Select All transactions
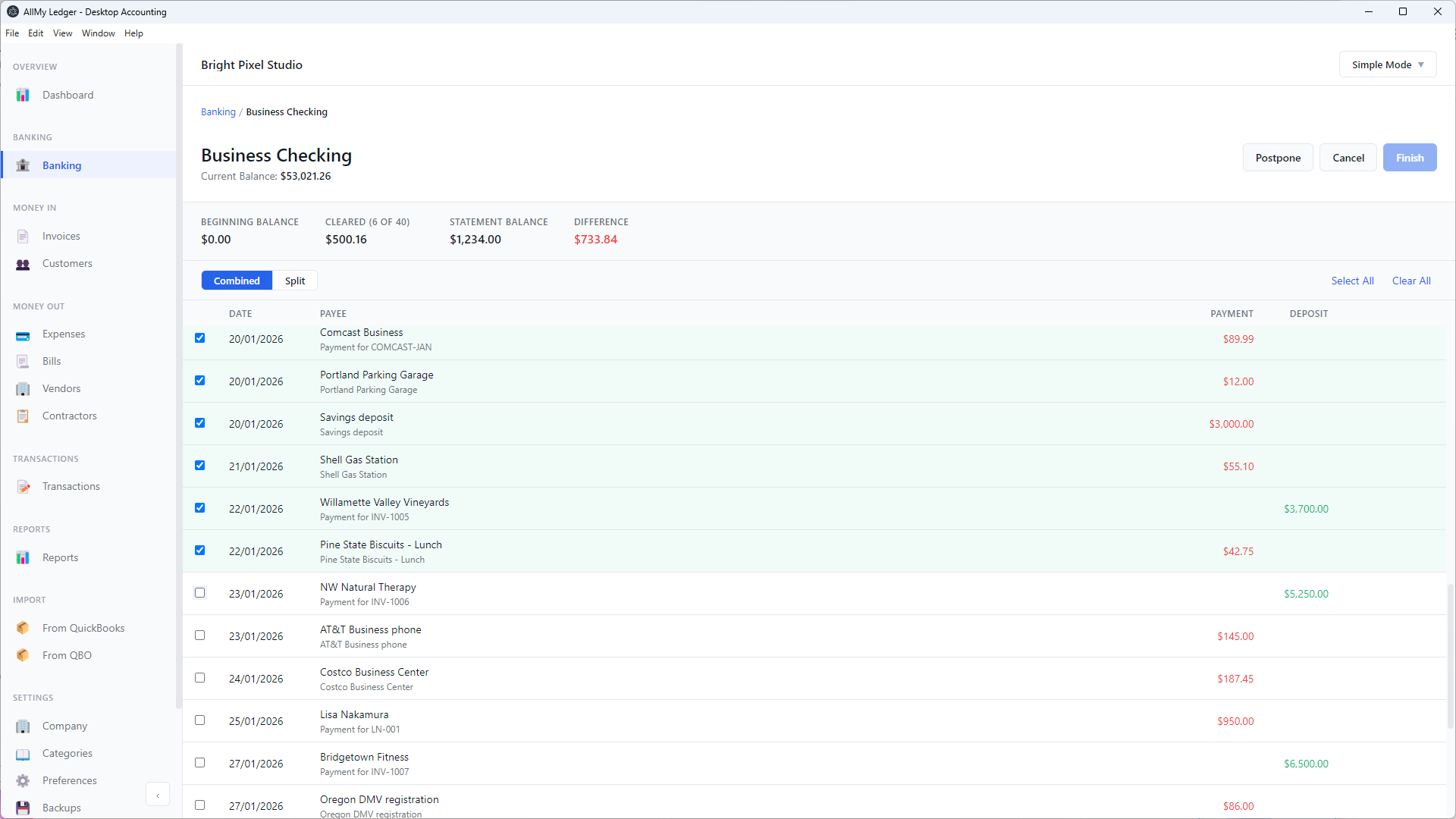This screenshot has height=819, width=1456. tap(1353, 281)
